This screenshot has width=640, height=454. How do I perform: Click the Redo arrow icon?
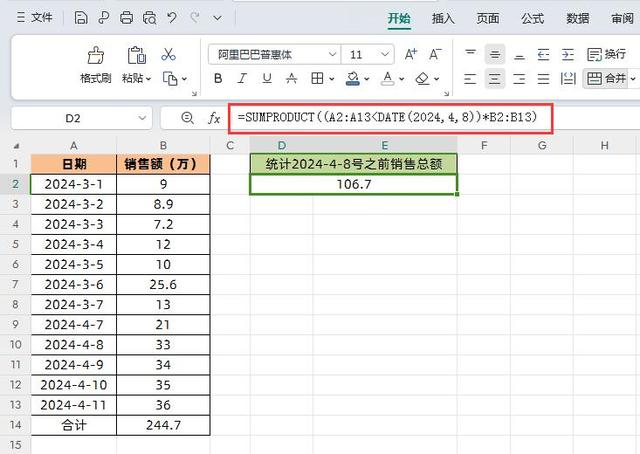coord(195,18)
